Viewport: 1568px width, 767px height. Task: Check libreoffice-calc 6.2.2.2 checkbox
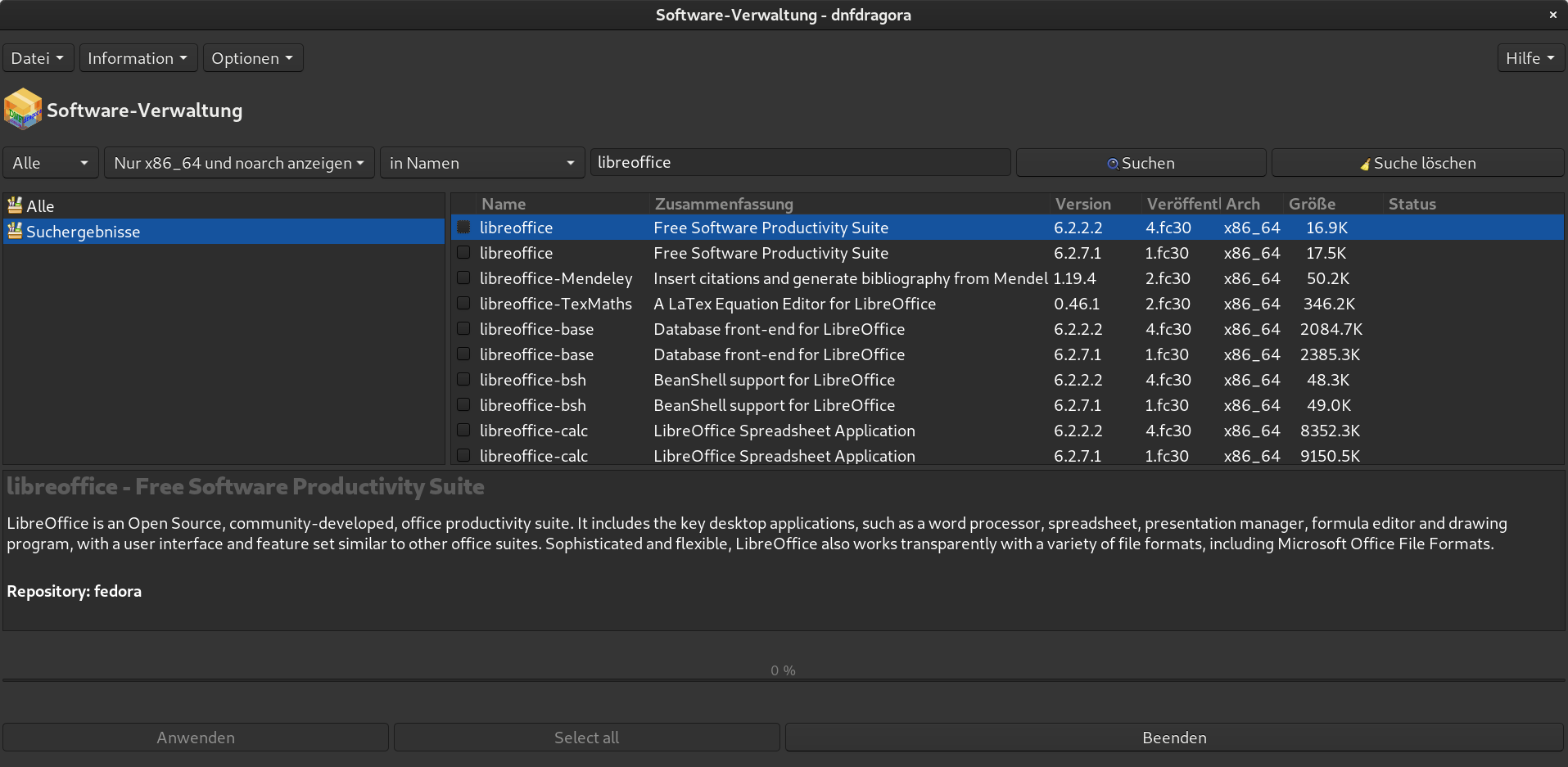coord(463,430)
